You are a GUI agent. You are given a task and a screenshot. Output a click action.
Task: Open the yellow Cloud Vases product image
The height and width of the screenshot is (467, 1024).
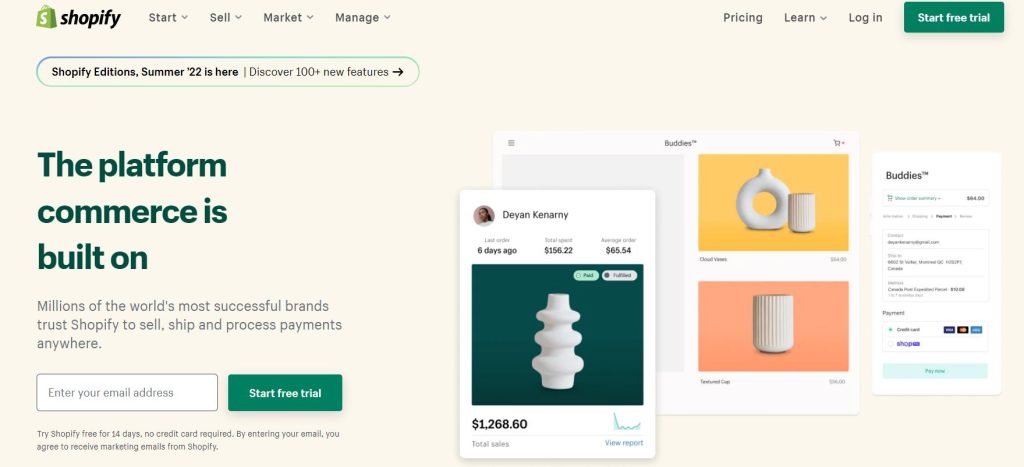[773, 202]
